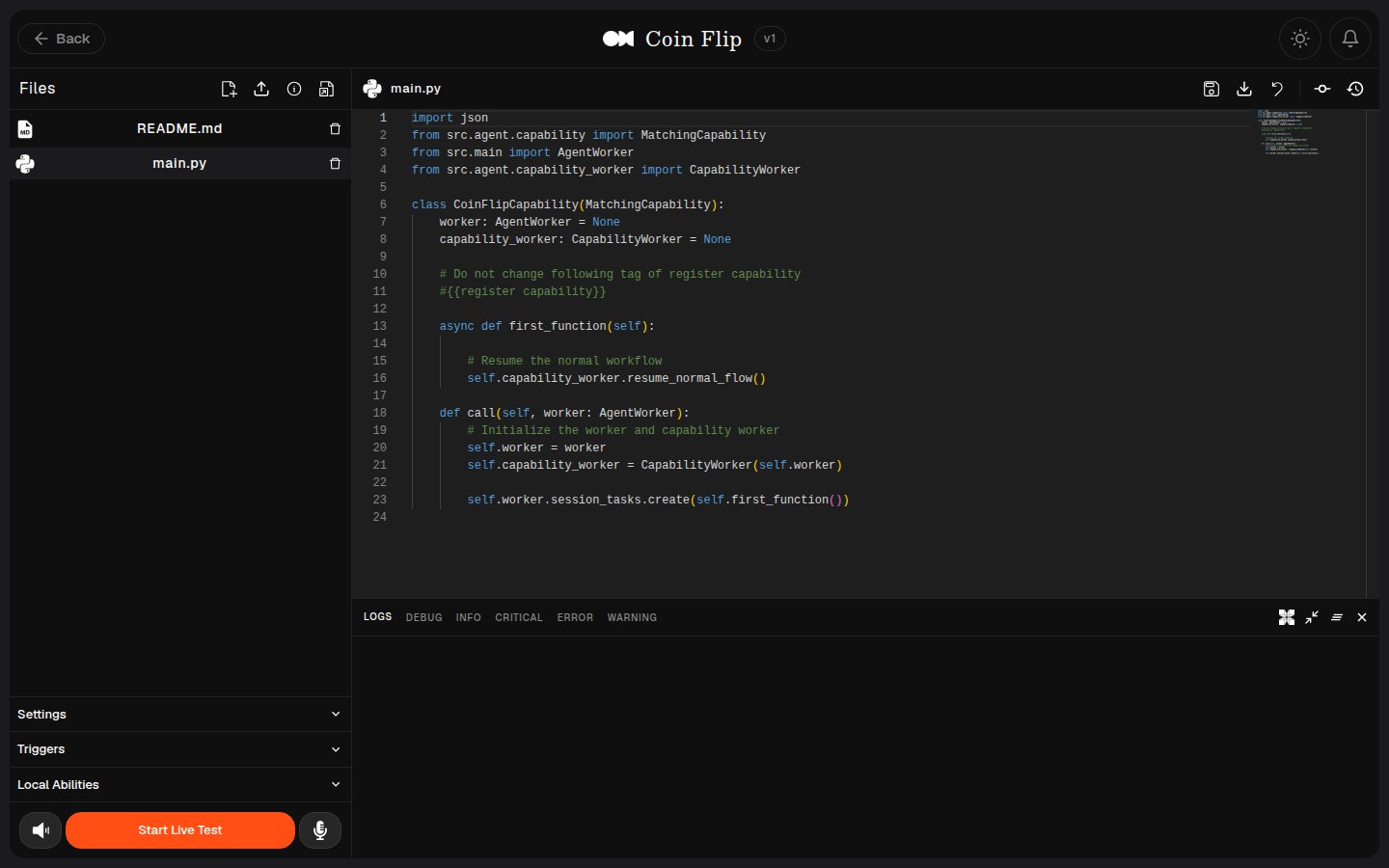
Task: Create a new file in Files panel
Action: coord(229,89)
